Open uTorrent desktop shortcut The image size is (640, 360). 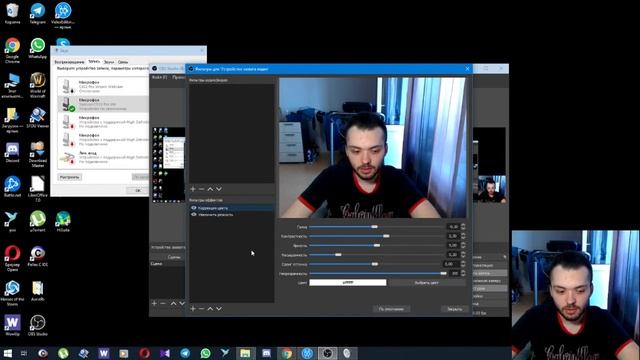38,222
